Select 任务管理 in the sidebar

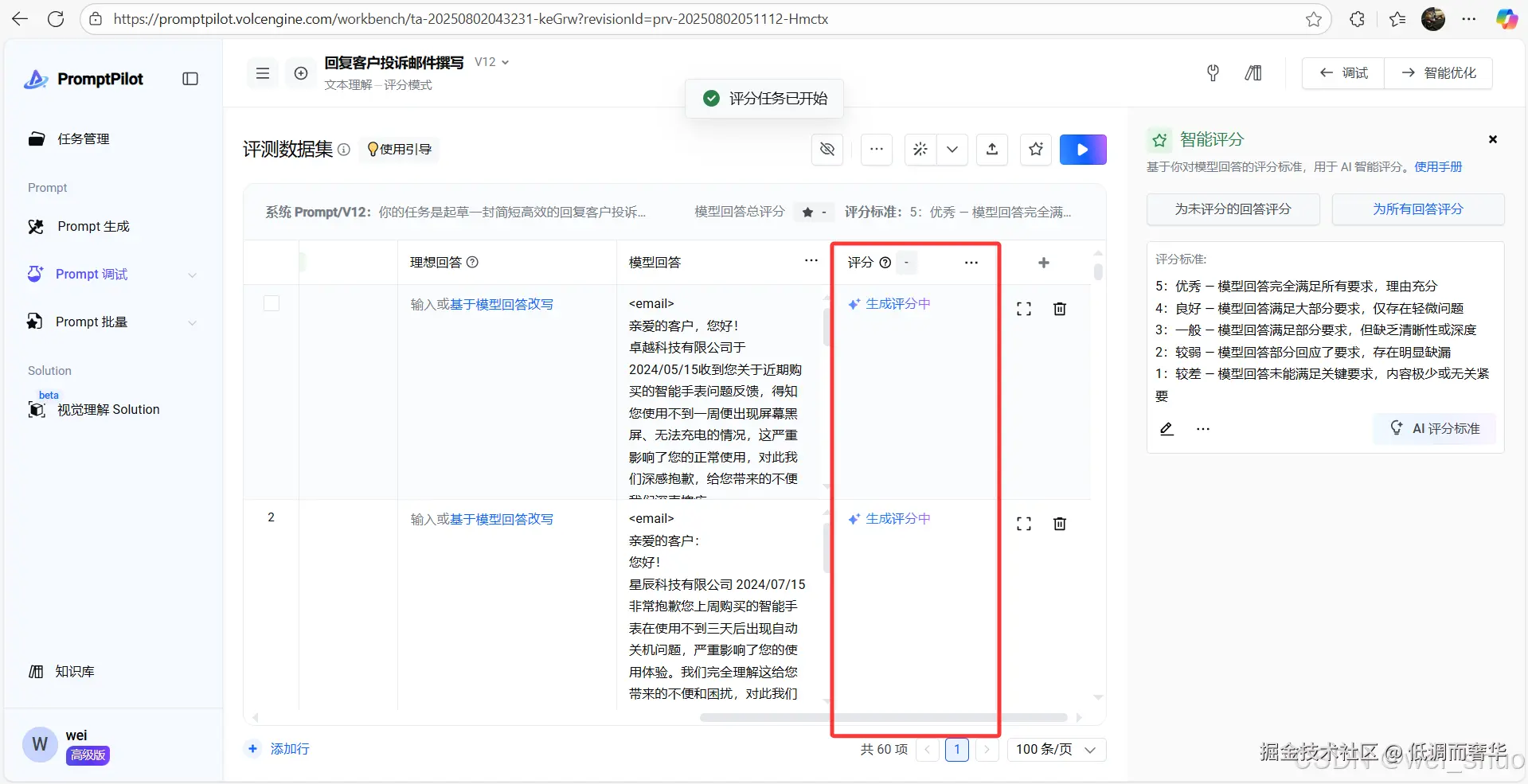click(82, 138)
